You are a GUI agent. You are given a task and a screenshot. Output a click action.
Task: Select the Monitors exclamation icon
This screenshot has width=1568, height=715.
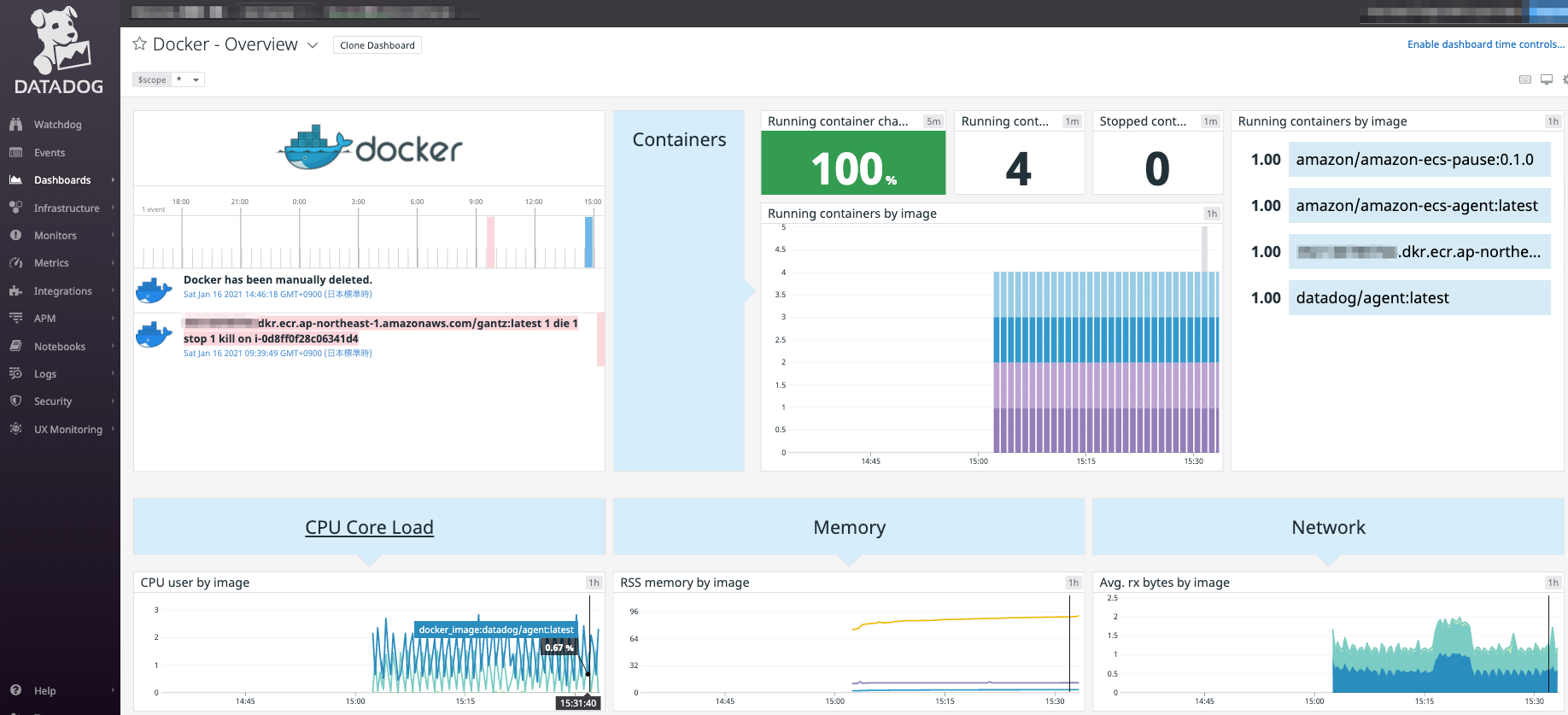click(x=15, y=235)
